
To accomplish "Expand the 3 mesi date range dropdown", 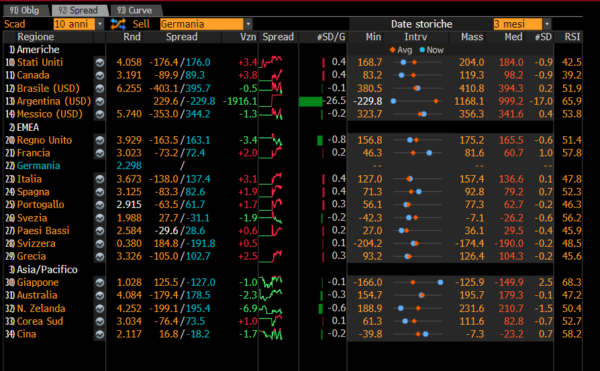I will pyautogui.click(x=522, y=24).
